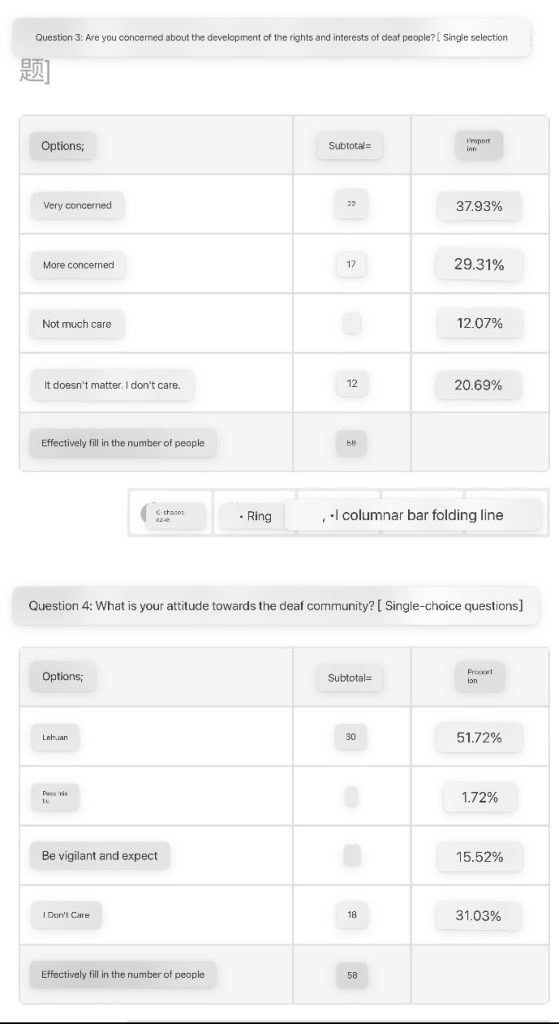This screenshot has width=559, height=1024.
Task: Select the I Don't Care option
Action: 66,915
